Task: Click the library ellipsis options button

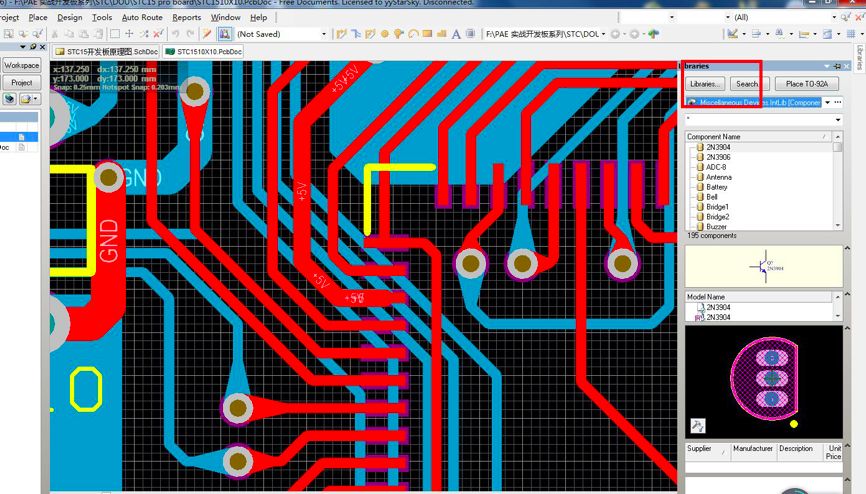Action: click(x=838, y=102)
